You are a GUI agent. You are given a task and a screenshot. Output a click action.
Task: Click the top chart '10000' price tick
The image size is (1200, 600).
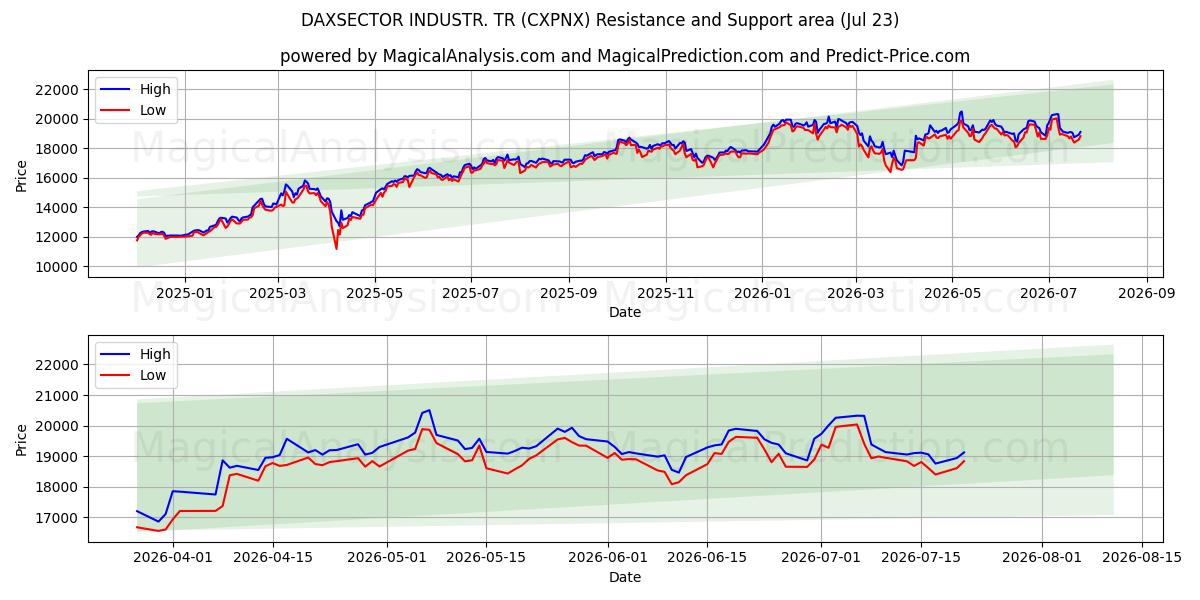coord(59,267)
